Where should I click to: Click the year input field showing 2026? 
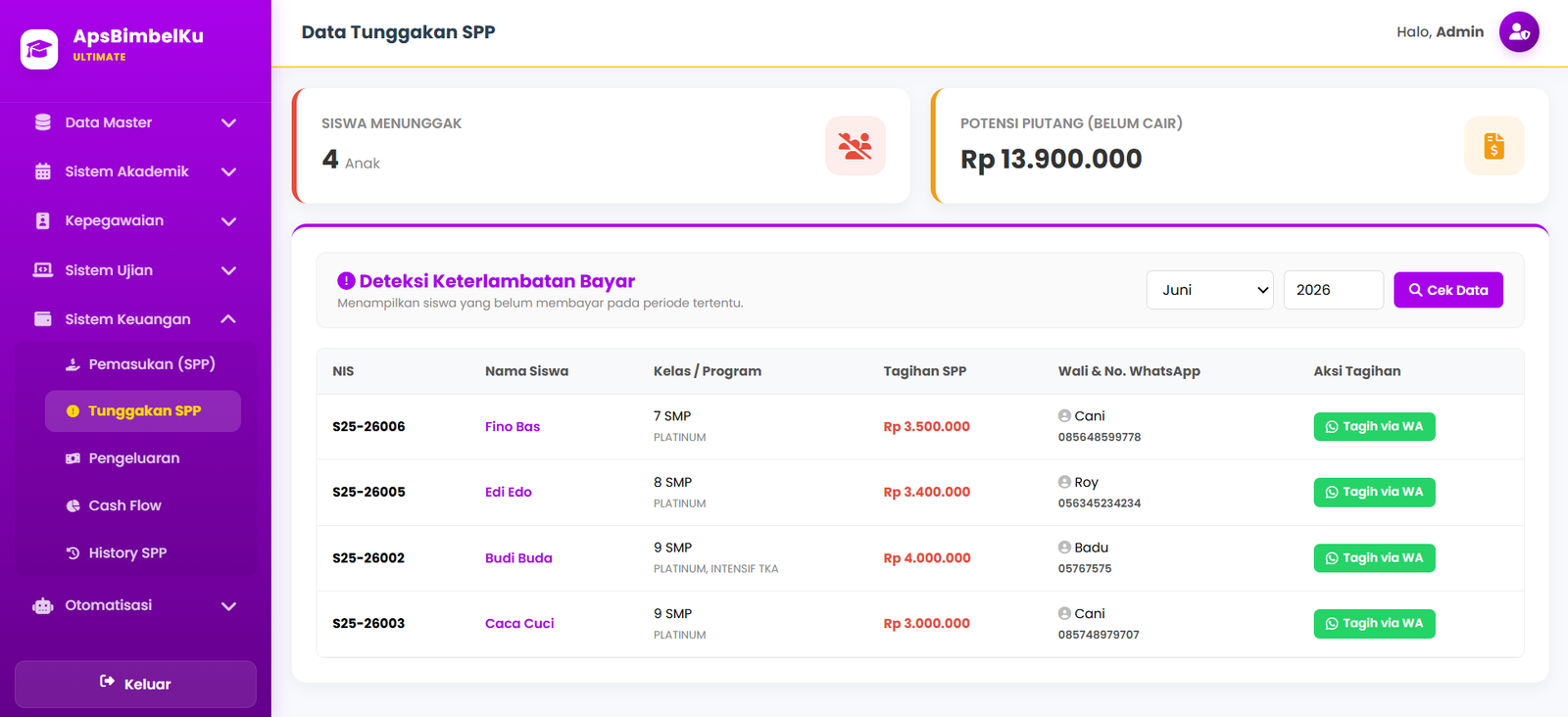click(1334, 290)
